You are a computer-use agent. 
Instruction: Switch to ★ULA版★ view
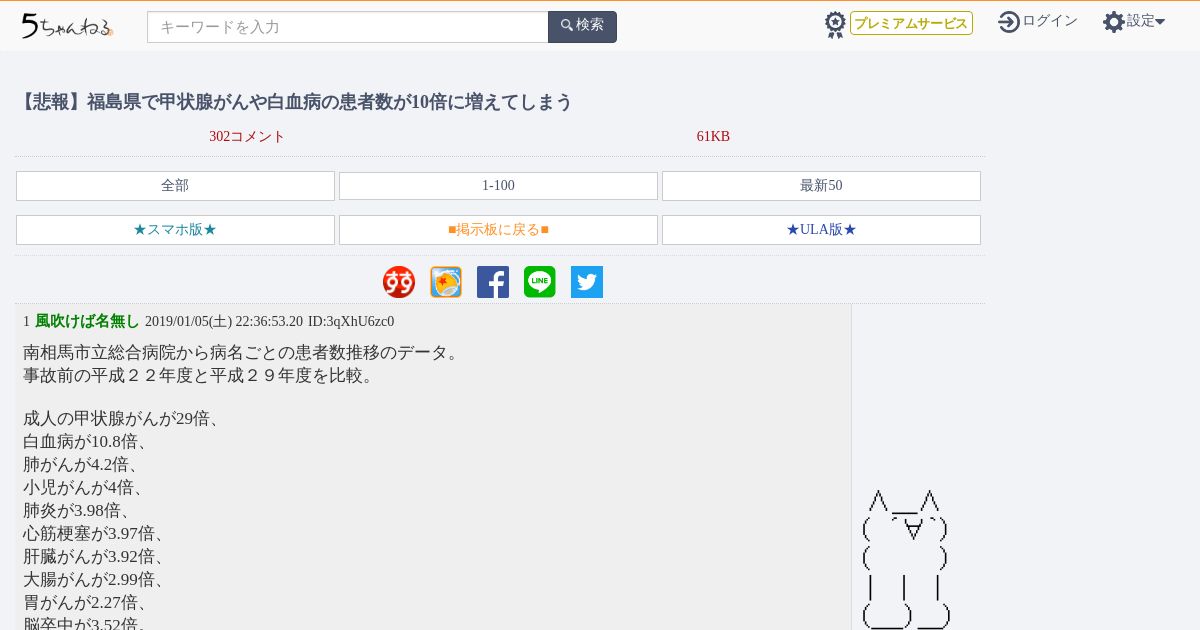(821, 230)
